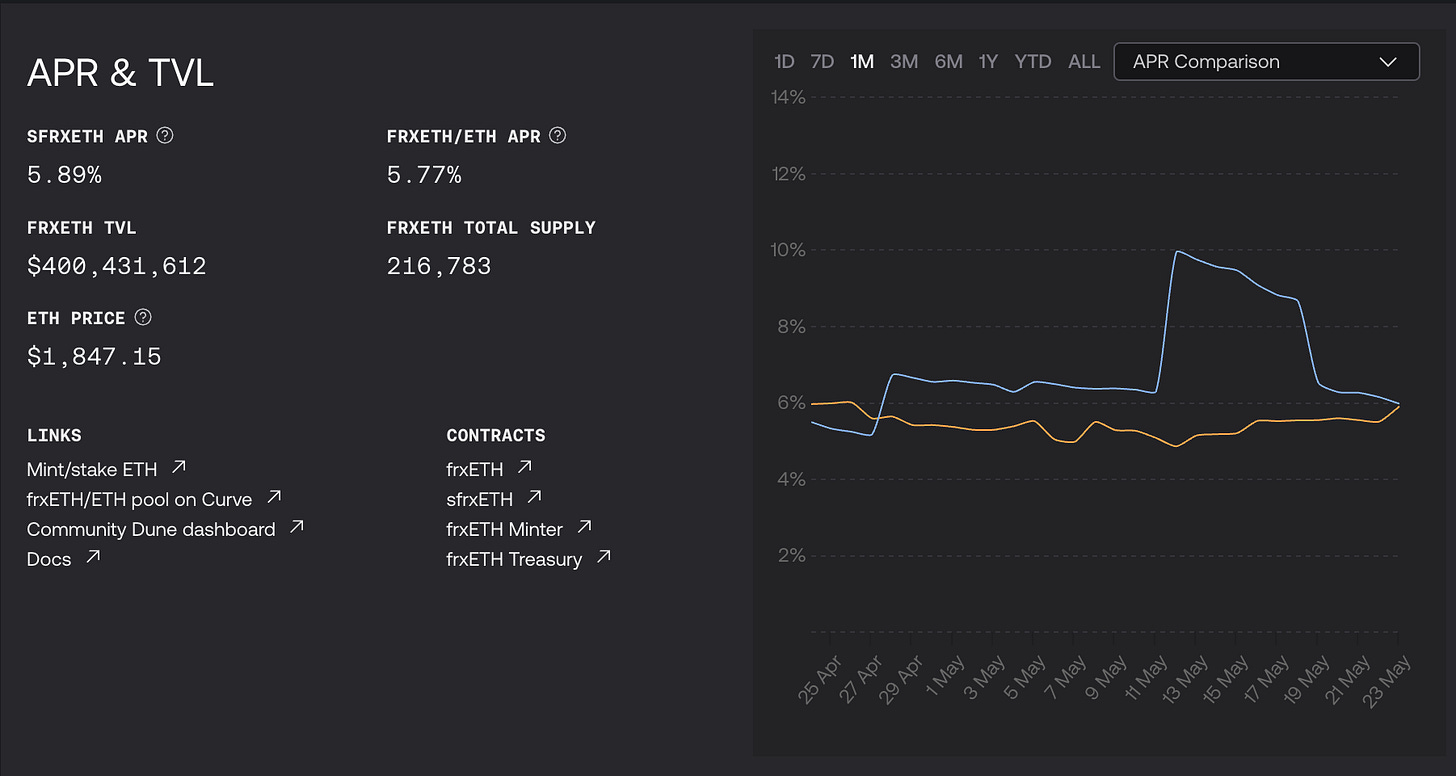Click the FRXETH/ETH APR help icon

coord(558,135)
